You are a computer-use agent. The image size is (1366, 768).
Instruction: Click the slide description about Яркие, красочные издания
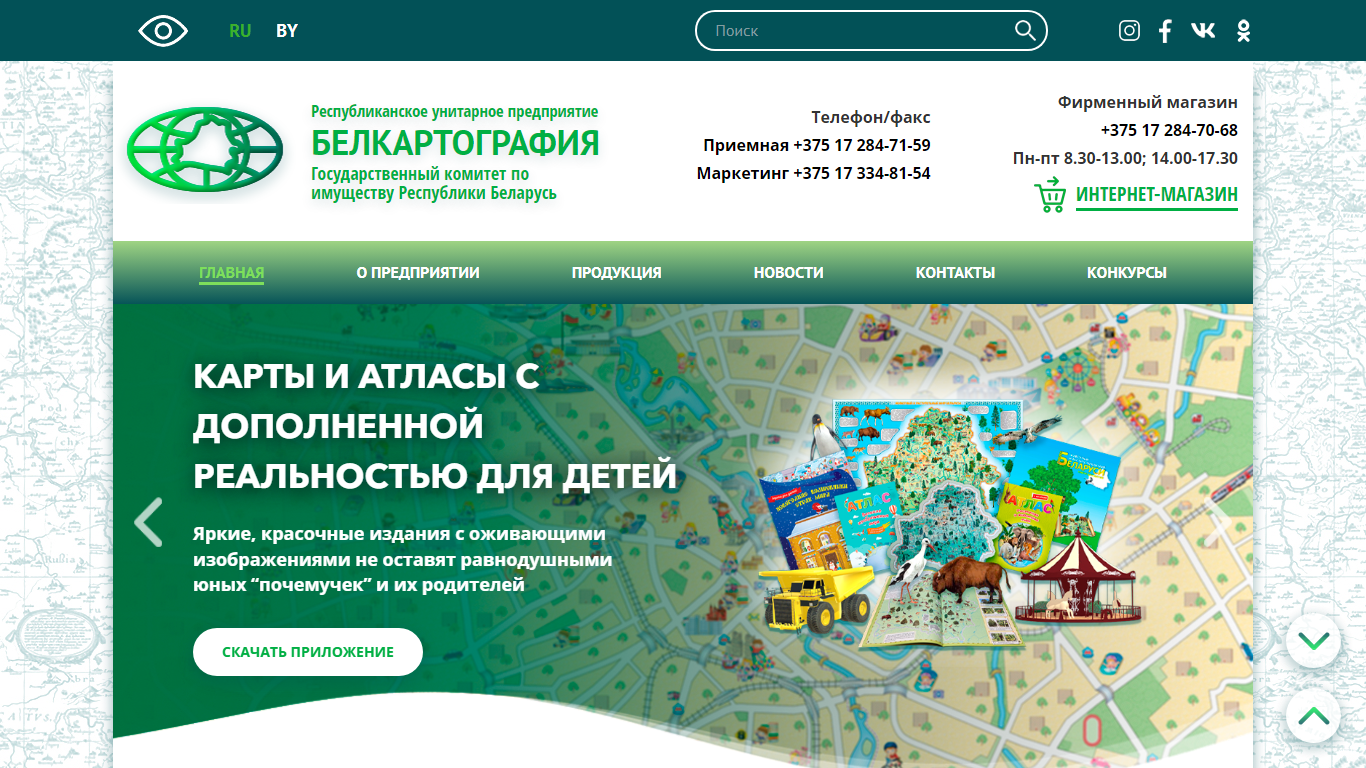point(402,559)
